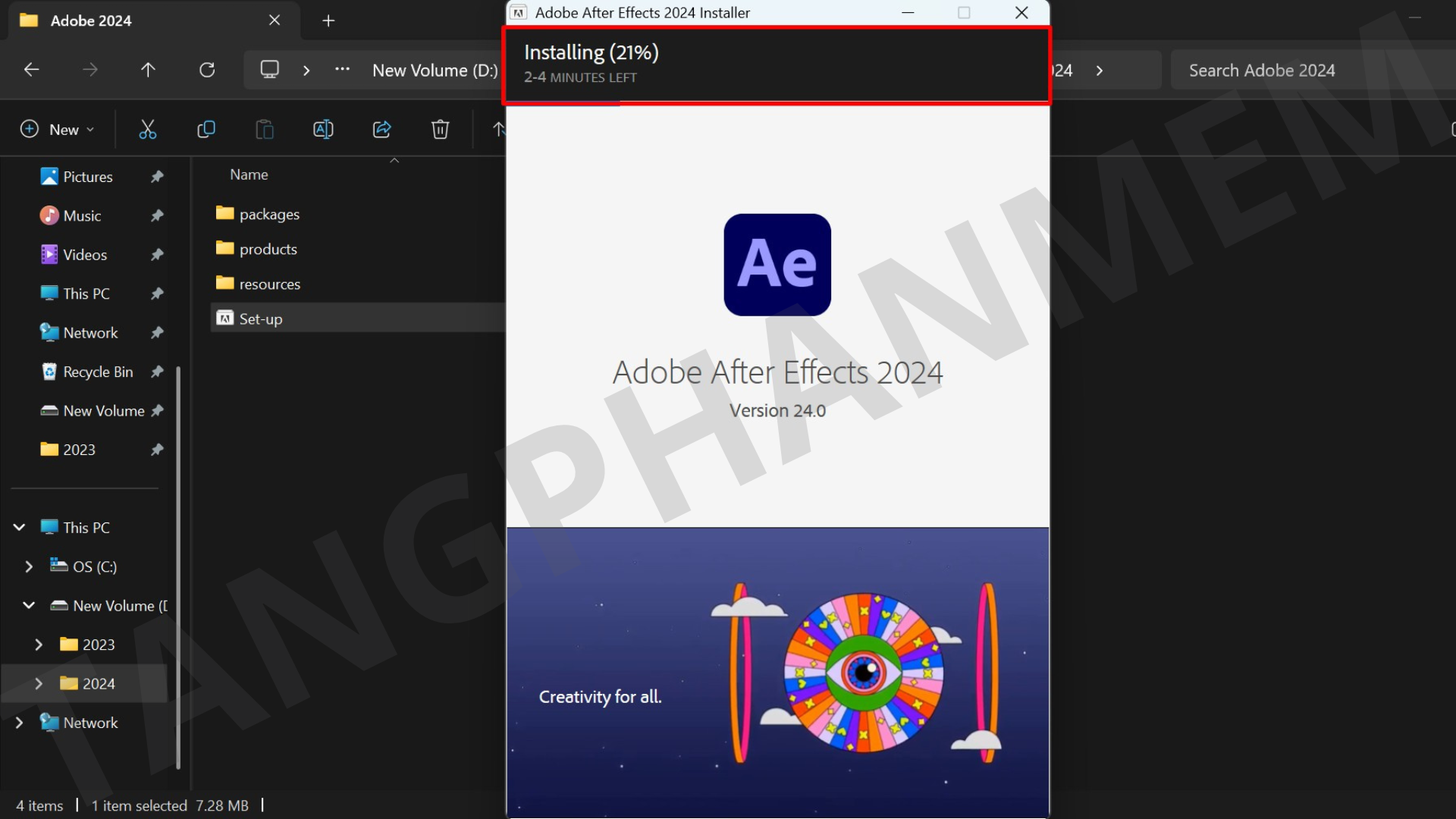Click the Refresh icon in navigation bar
This screenshot has height=819, width=1456.
click(207, 69)
